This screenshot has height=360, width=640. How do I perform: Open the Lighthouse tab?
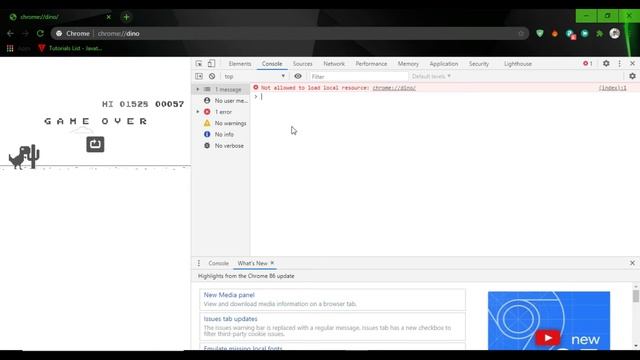[x=518, y=64]
